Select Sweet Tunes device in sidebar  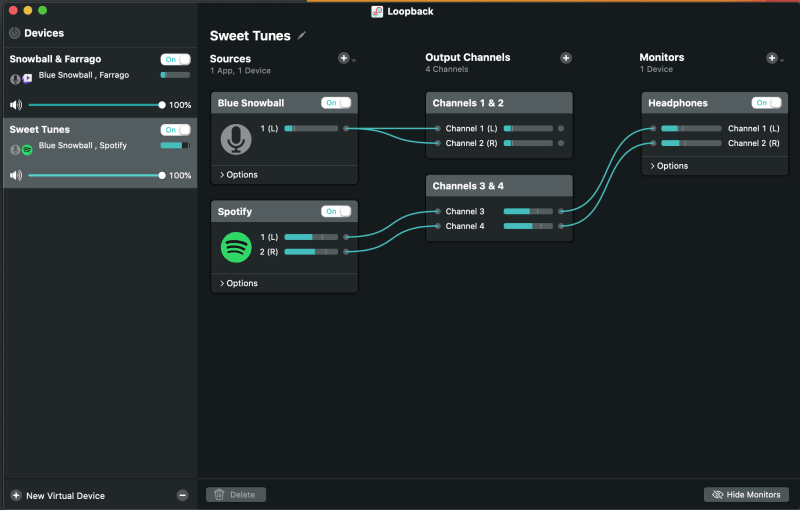point(100,153)
